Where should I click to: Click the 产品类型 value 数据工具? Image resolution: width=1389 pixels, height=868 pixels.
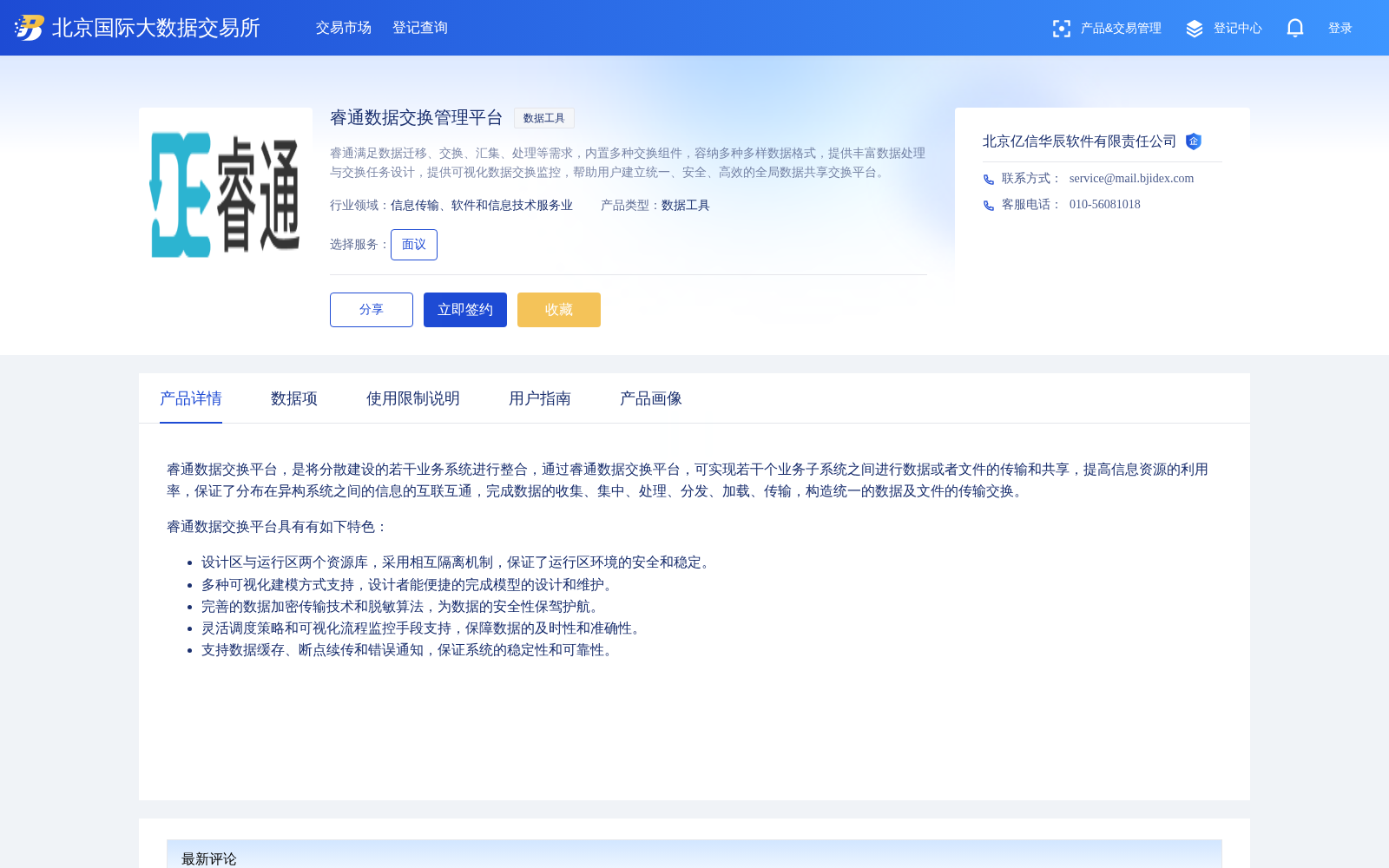pos(686,206)
